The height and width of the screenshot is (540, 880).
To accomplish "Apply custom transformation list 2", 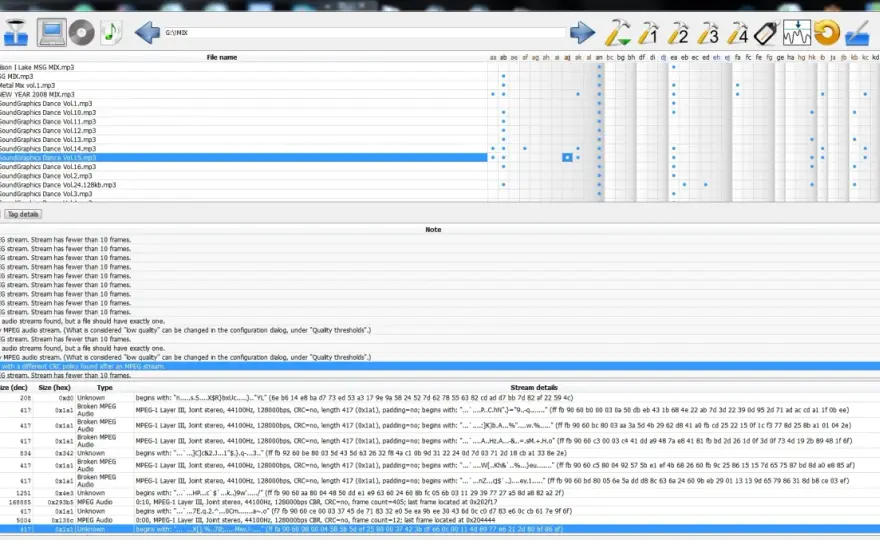I will tap(678, 33).
